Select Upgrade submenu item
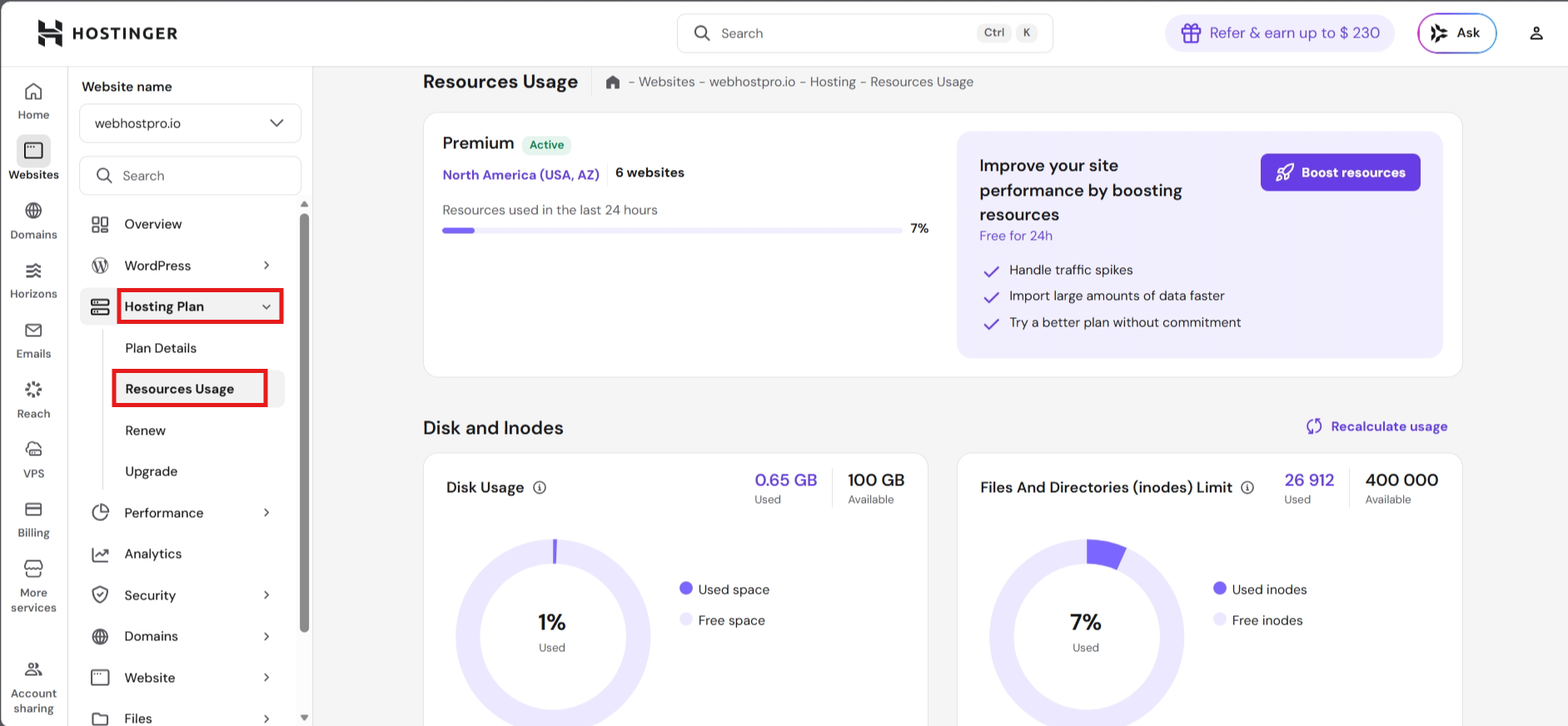Image resolution: width=1568 pixels, height=726 pixels. pos(152,471)
